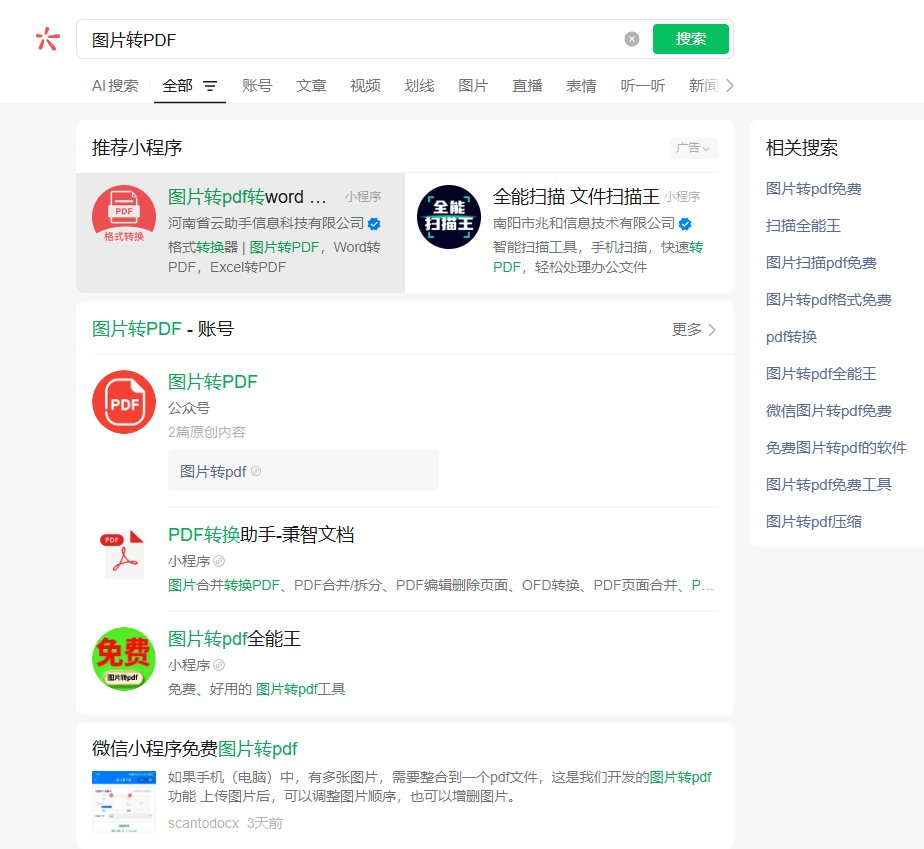Switch to the 听一听 tab
The width and height of the screenshot is (924, 849).
[643, 86]
